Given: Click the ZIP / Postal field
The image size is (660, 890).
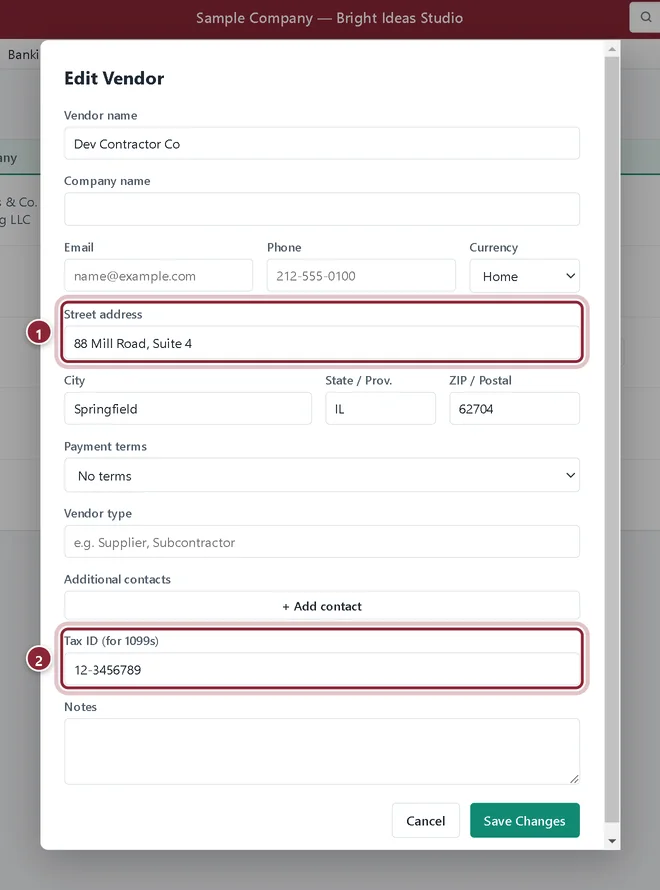Looking at the screenshot, I should pos(514,409).
